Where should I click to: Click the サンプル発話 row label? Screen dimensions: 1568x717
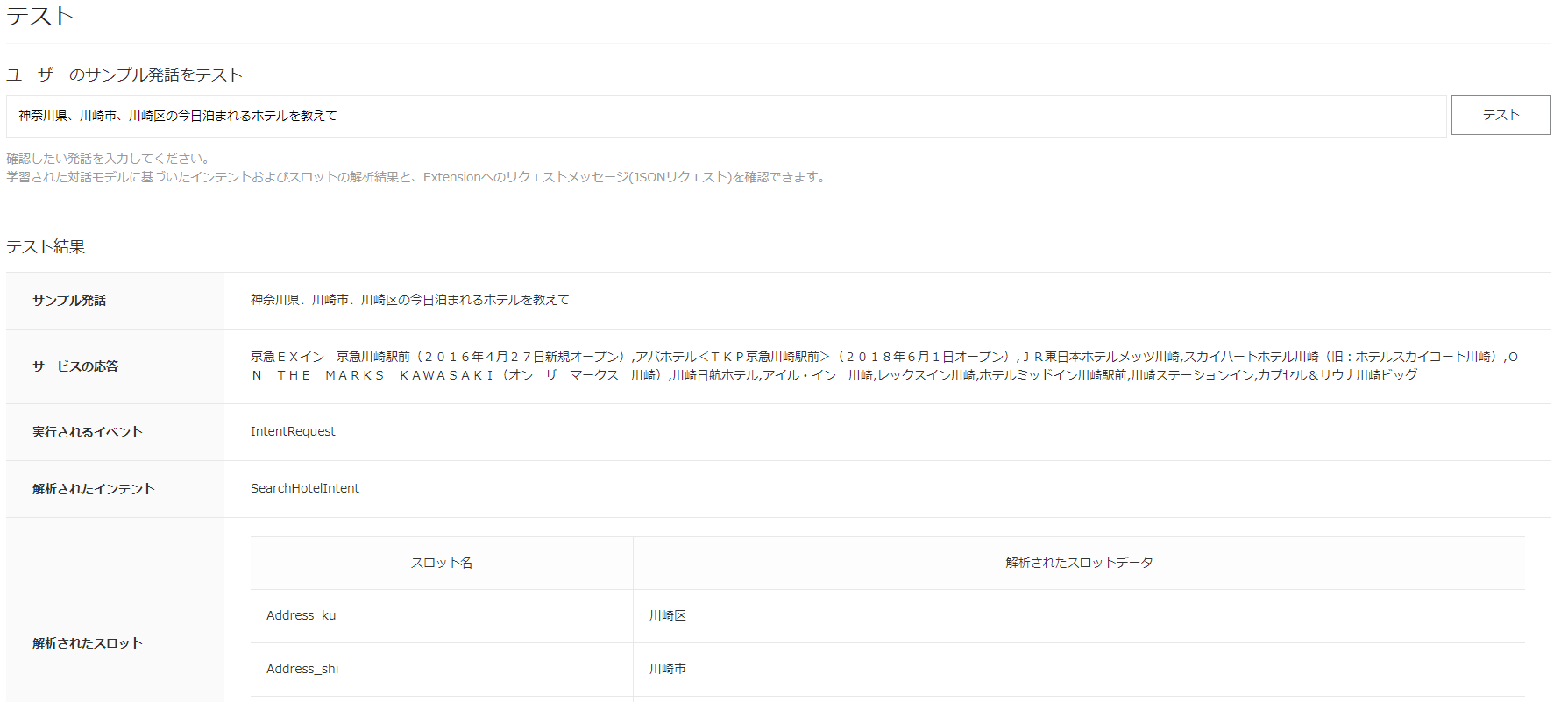[69, 301]
